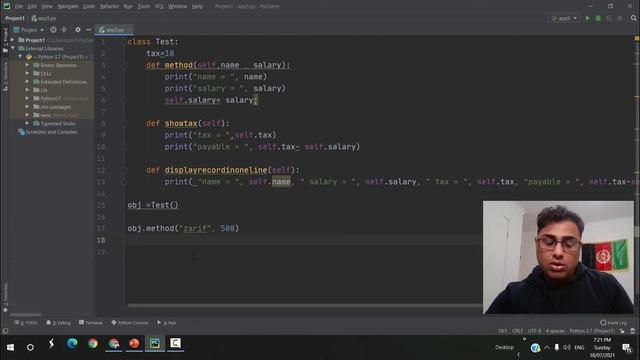Viewport: 640px width, 360px height.
Task: Expand the Lib folder
Action: coord(27,90)
